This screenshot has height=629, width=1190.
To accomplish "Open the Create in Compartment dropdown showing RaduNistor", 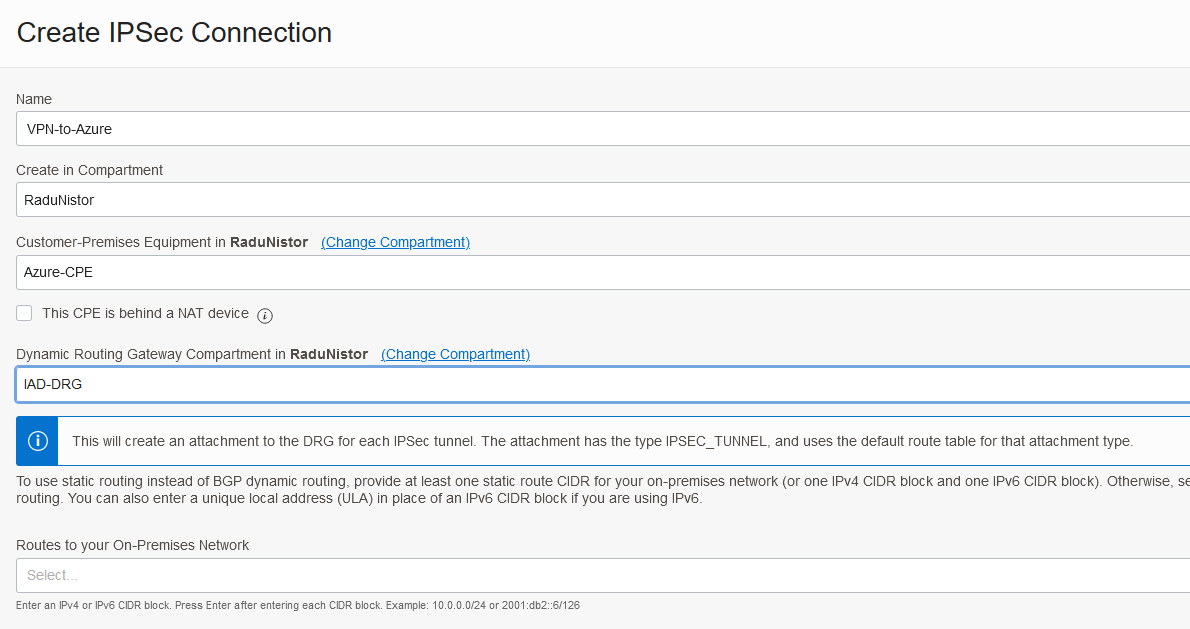I will (x=602, y=200).
